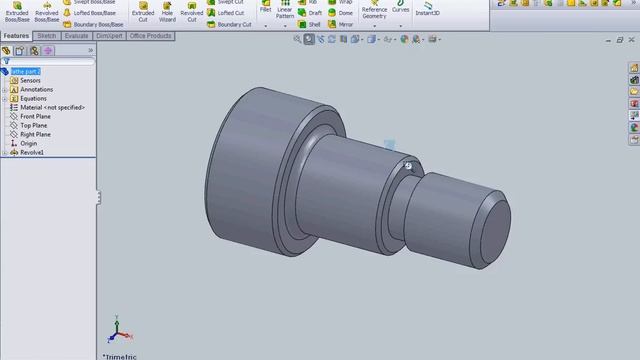Image resolution: width=640 pixels, height=360 pixels.
Task: Select Material <not specified> entry
Action: 53,107
